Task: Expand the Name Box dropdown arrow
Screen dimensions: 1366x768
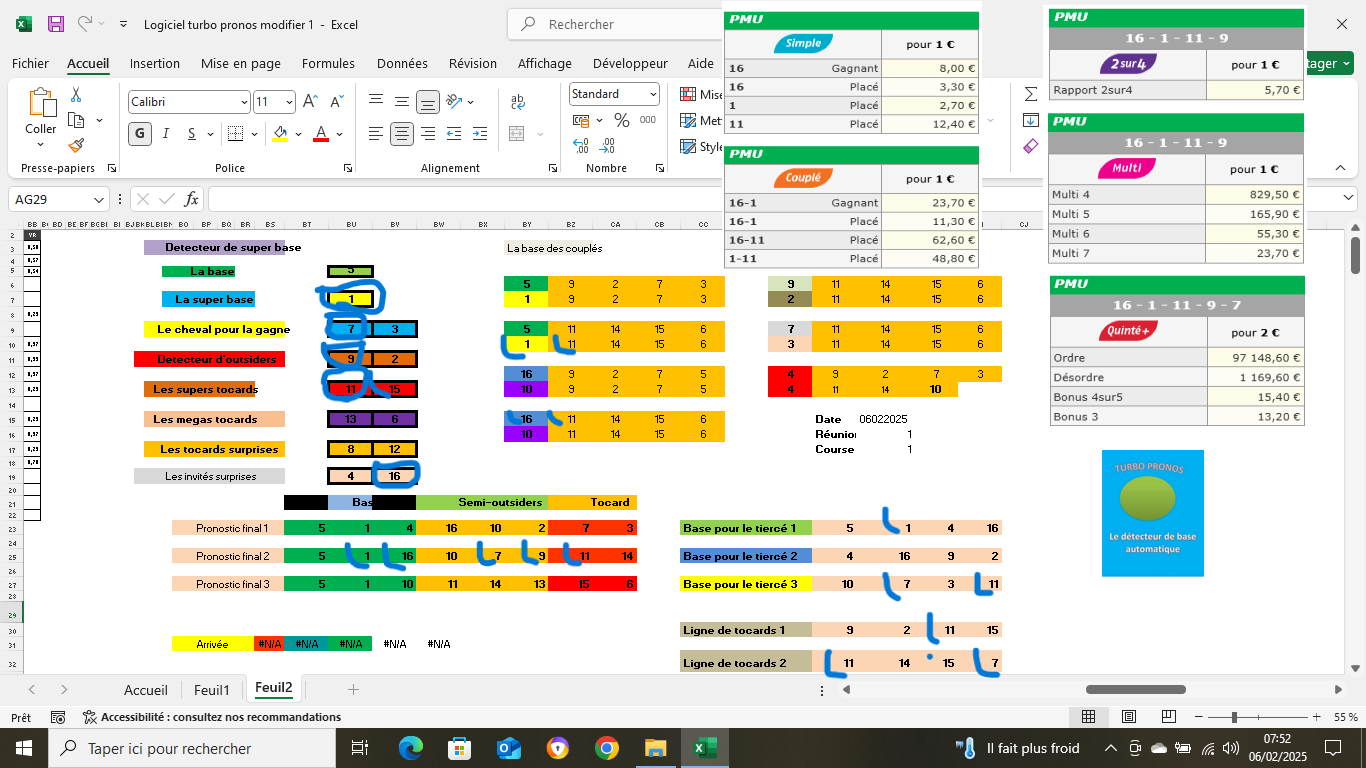Action: (x=98, y=199)
